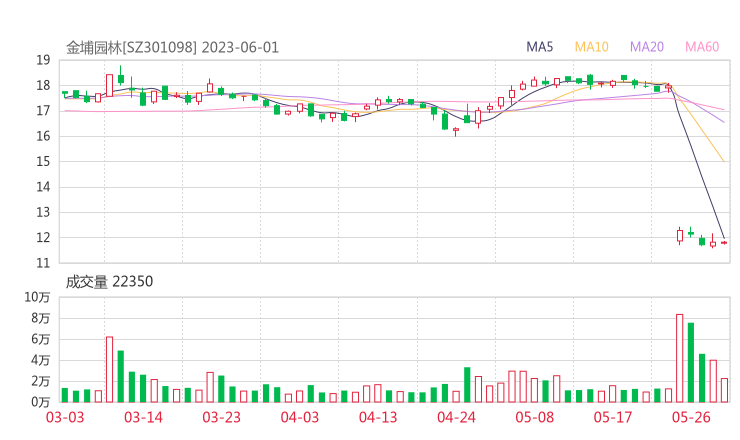This screenshot has width=740, height=440.
Task: Click the 金埔园林[SZ301098] 2023-06-01 title
Action: pos(172,48)
